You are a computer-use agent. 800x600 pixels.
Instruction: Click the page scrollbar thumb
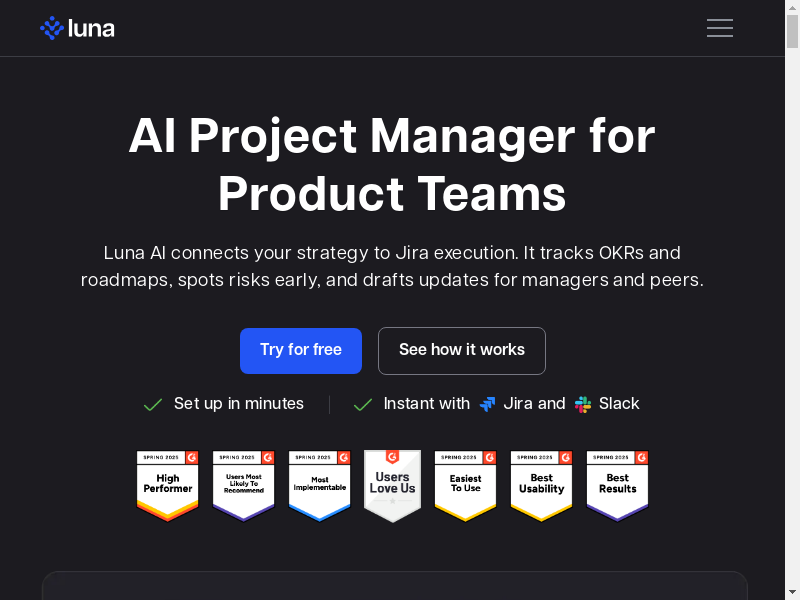click(792, 30)
